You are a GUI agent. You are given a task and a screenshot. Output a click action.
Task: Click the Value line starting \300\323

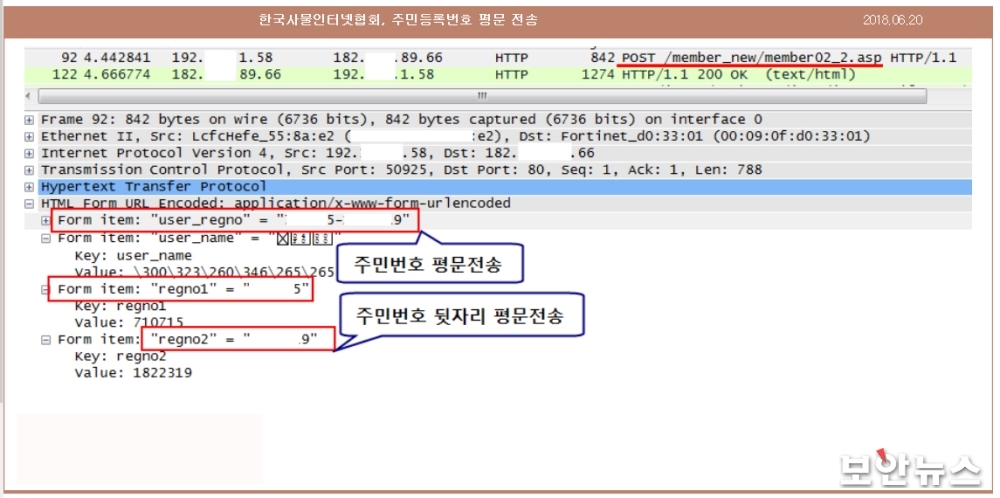pos(204,272)
